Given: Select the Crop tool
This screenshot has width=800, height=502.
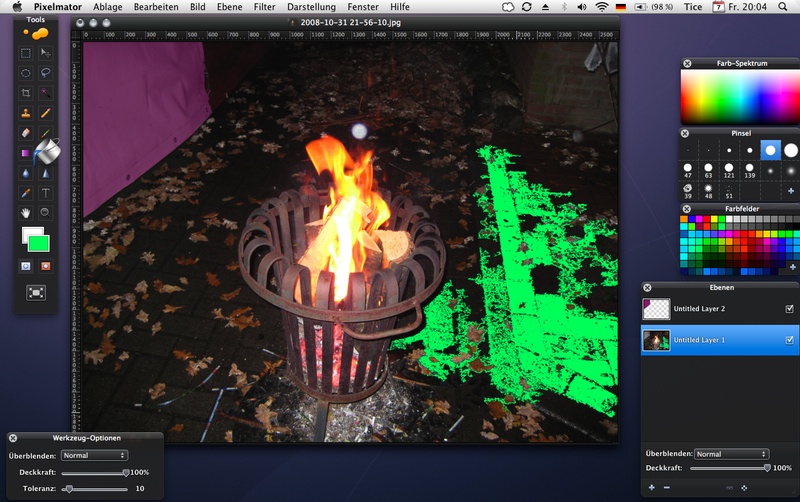Looking at the screenshot, I should coord(26,93).
